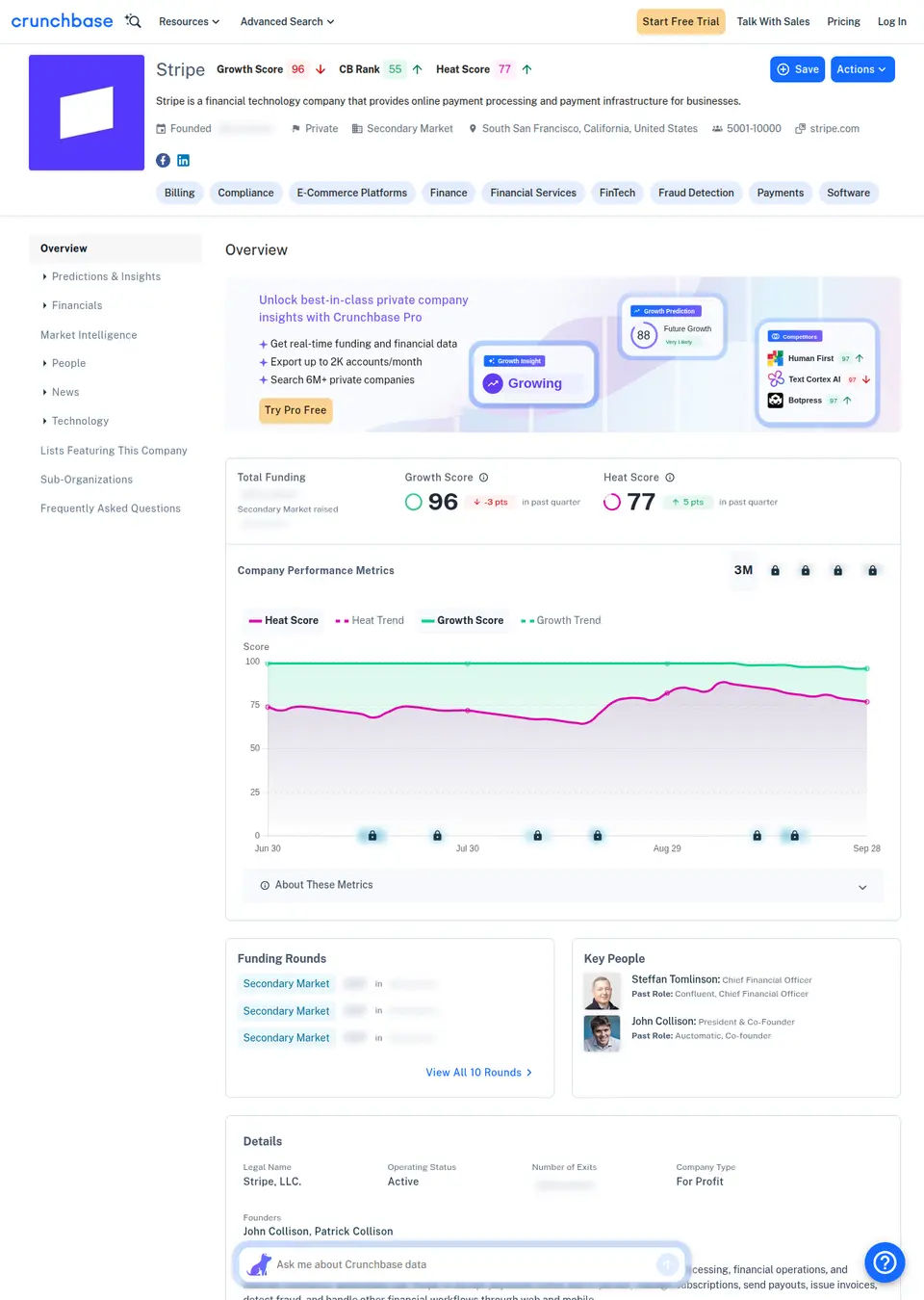This screenshot has width=924, height=1300.
Task: Click the first locked time range icon after 3M
Action: (775, 571)
